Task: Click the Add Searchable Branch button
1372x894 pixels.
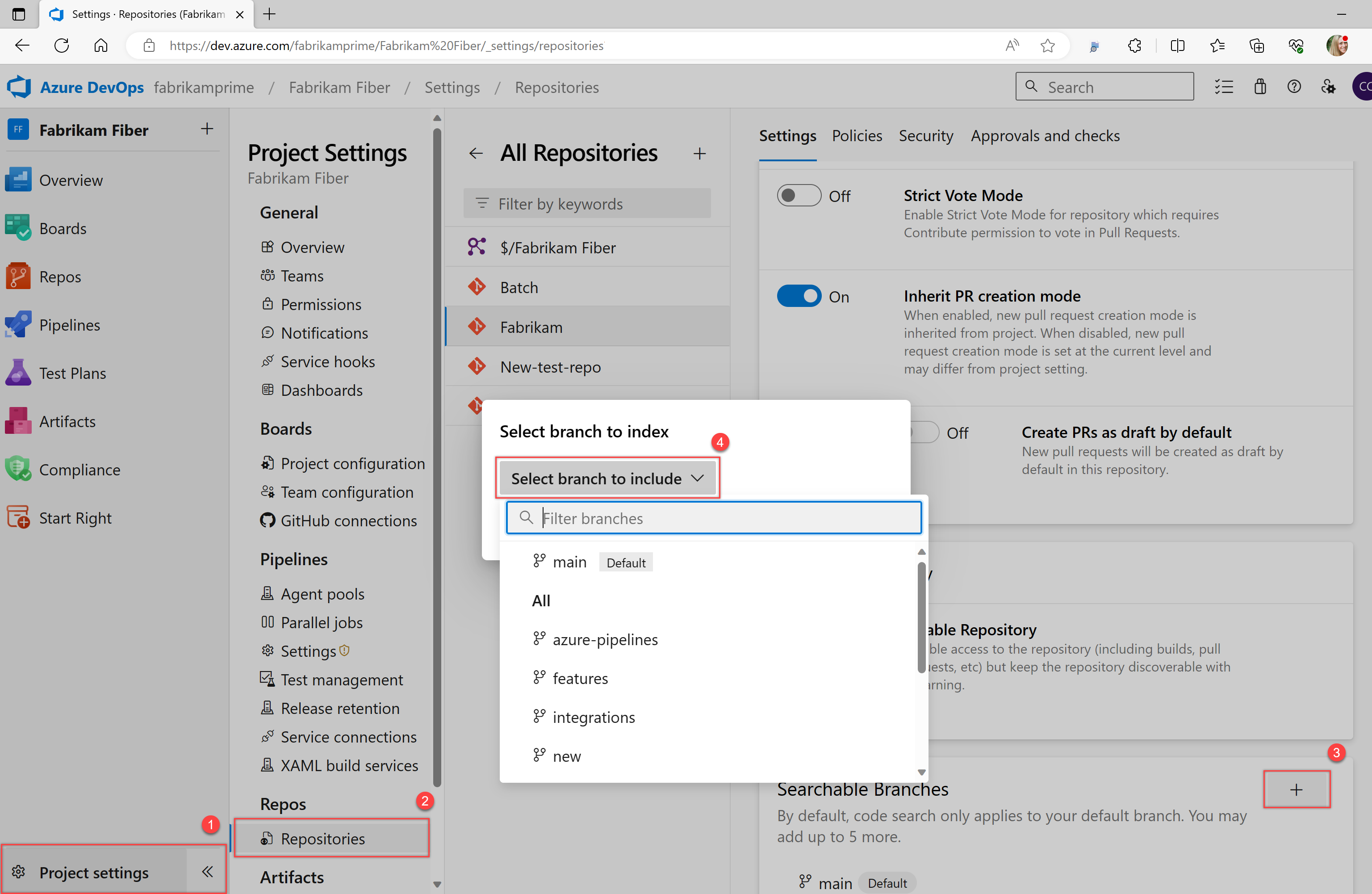Action: (x=1296, y=789)
